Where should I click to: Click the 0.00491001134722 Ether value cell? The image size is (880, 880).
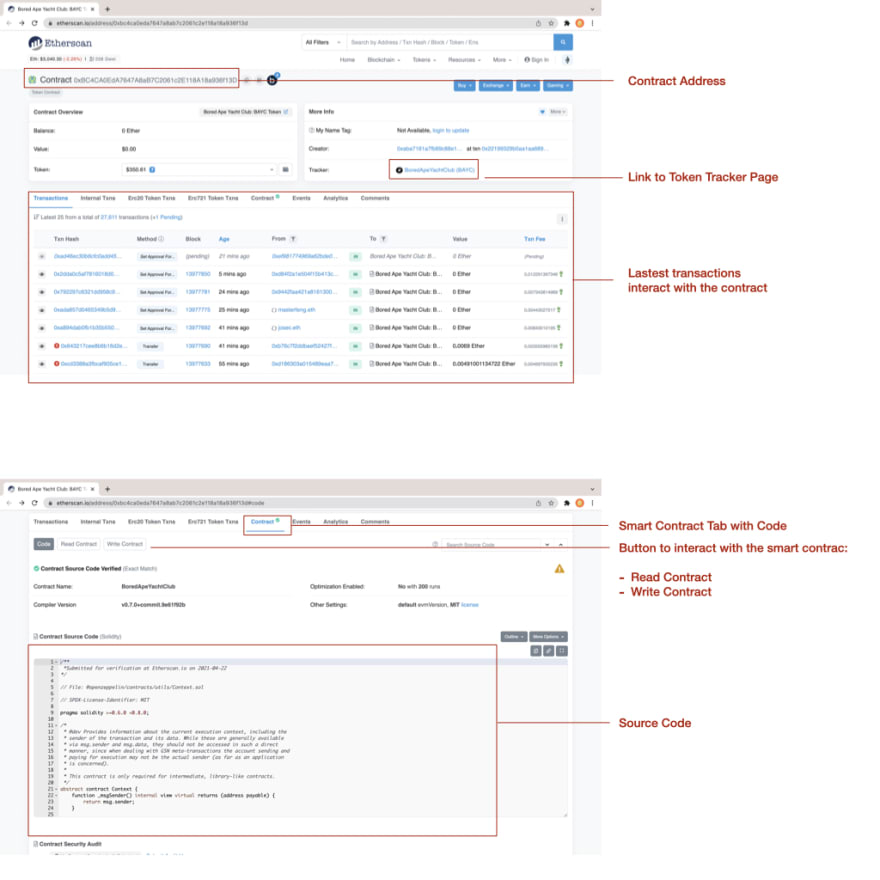484,364
